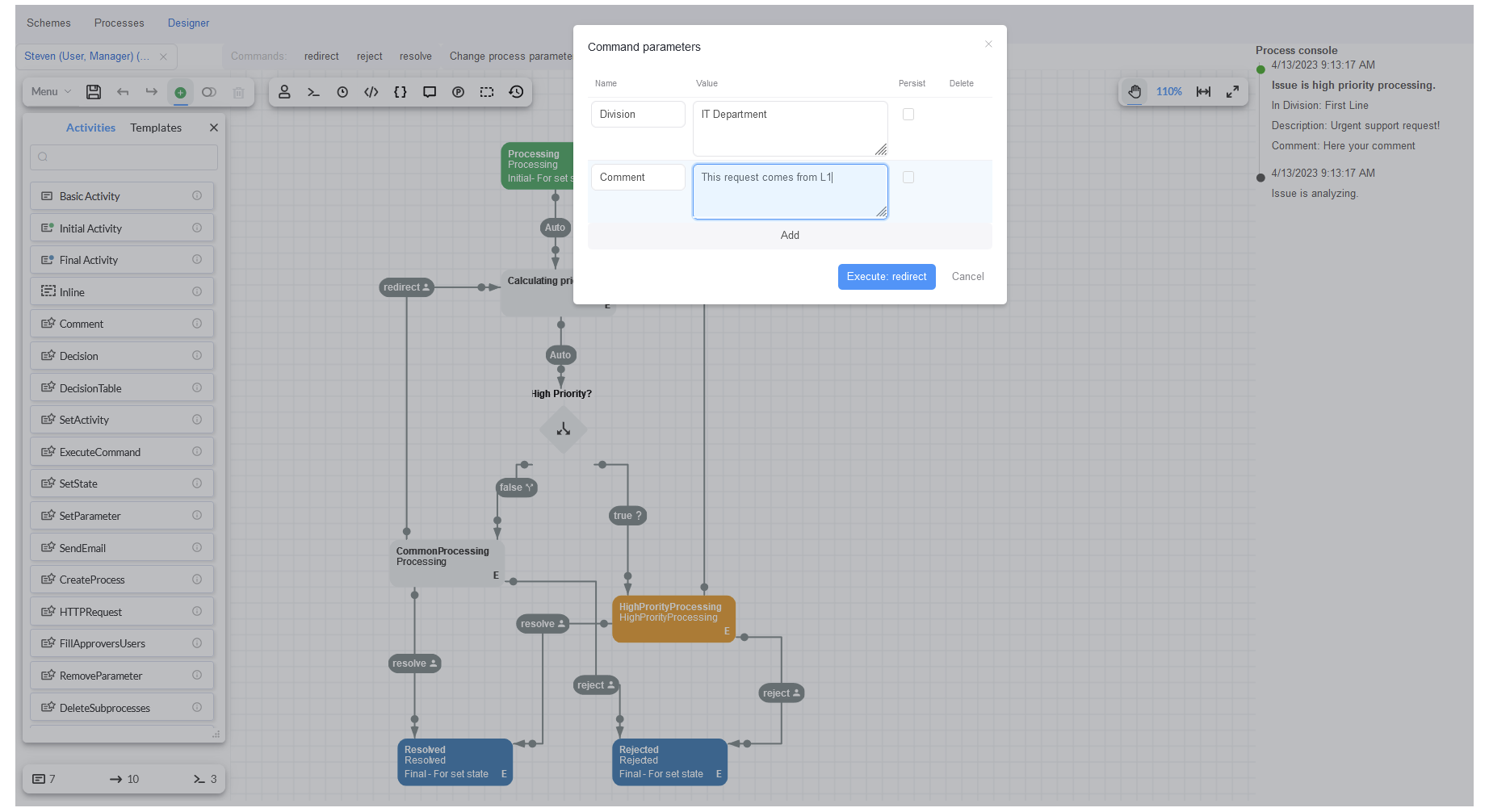
Task: Open the Timers clock icon
Action: coord(342,92)
